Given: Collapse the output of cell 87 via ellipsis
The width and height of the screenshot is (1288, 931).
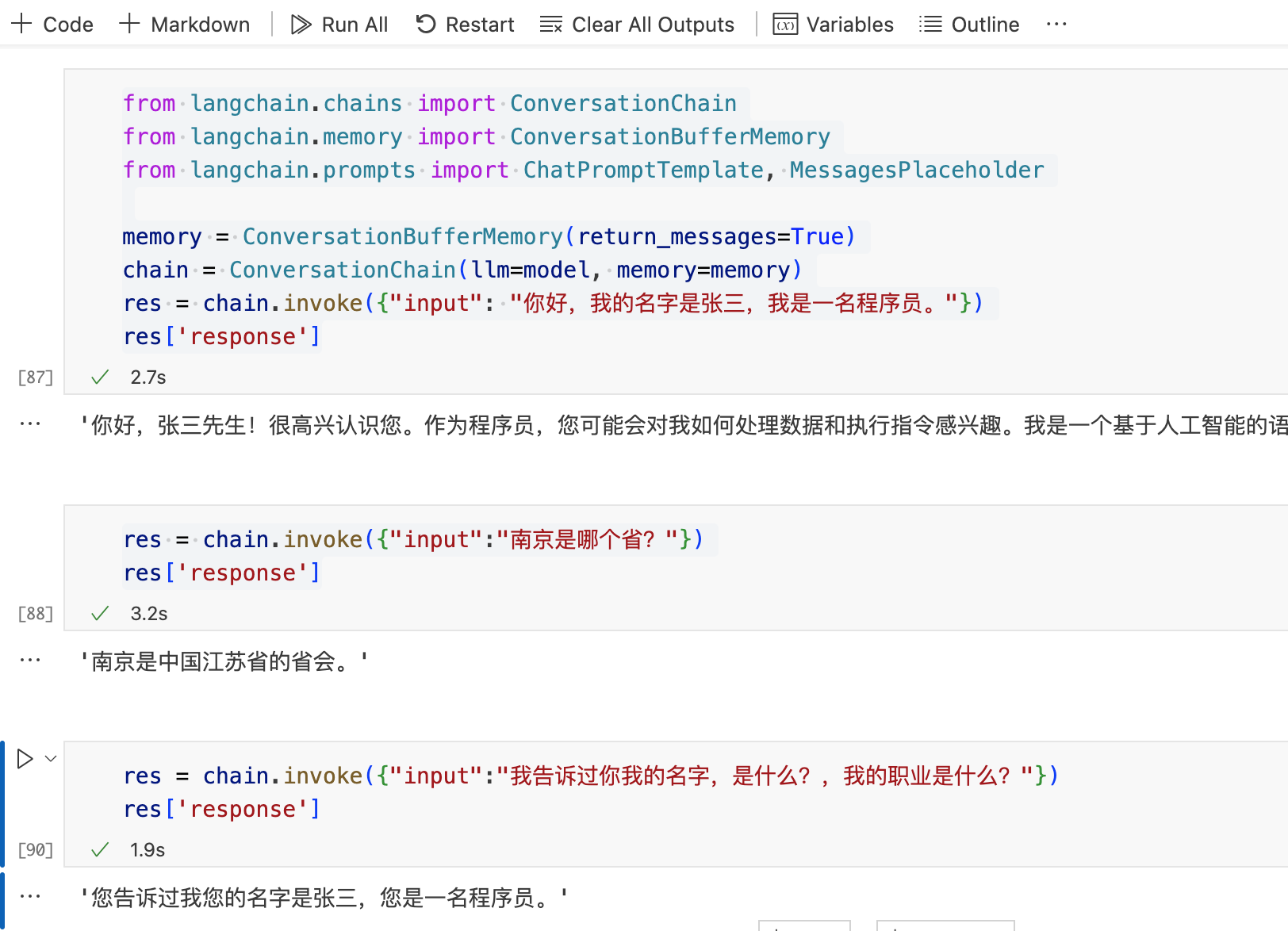Looking at the screenshot, I should [29, 424].
